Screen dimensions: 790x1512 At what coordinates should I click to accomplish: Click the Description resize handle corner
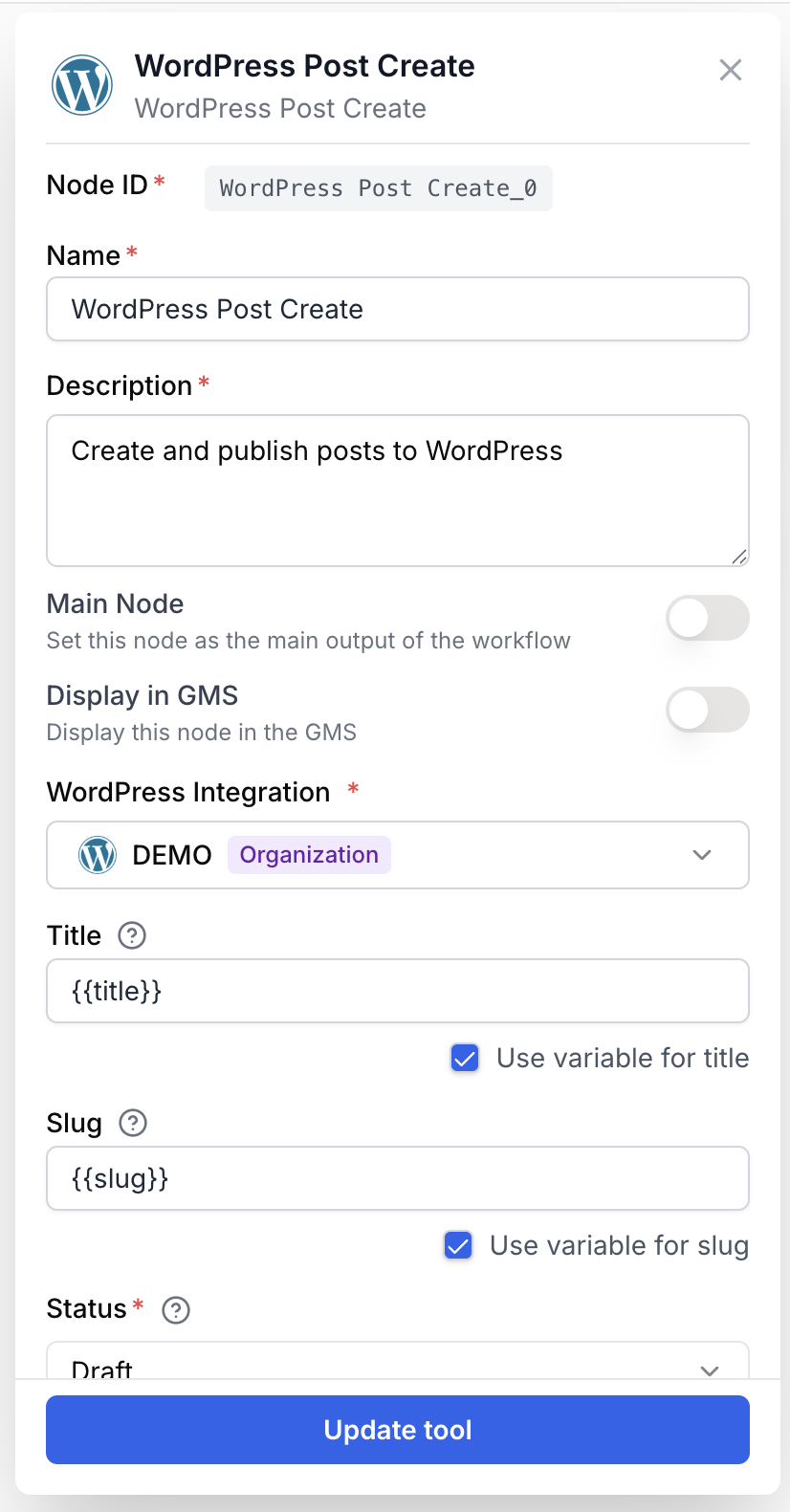[738, 556]
